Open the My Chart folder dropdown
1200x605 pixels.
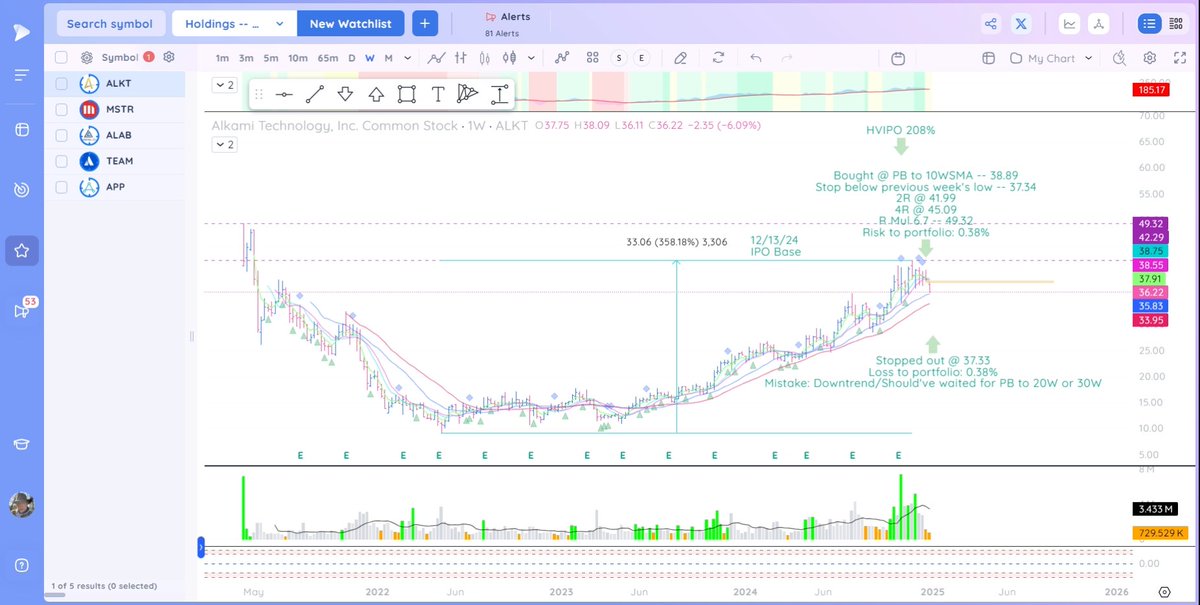pyautogui.click(x=1051, y=58)
